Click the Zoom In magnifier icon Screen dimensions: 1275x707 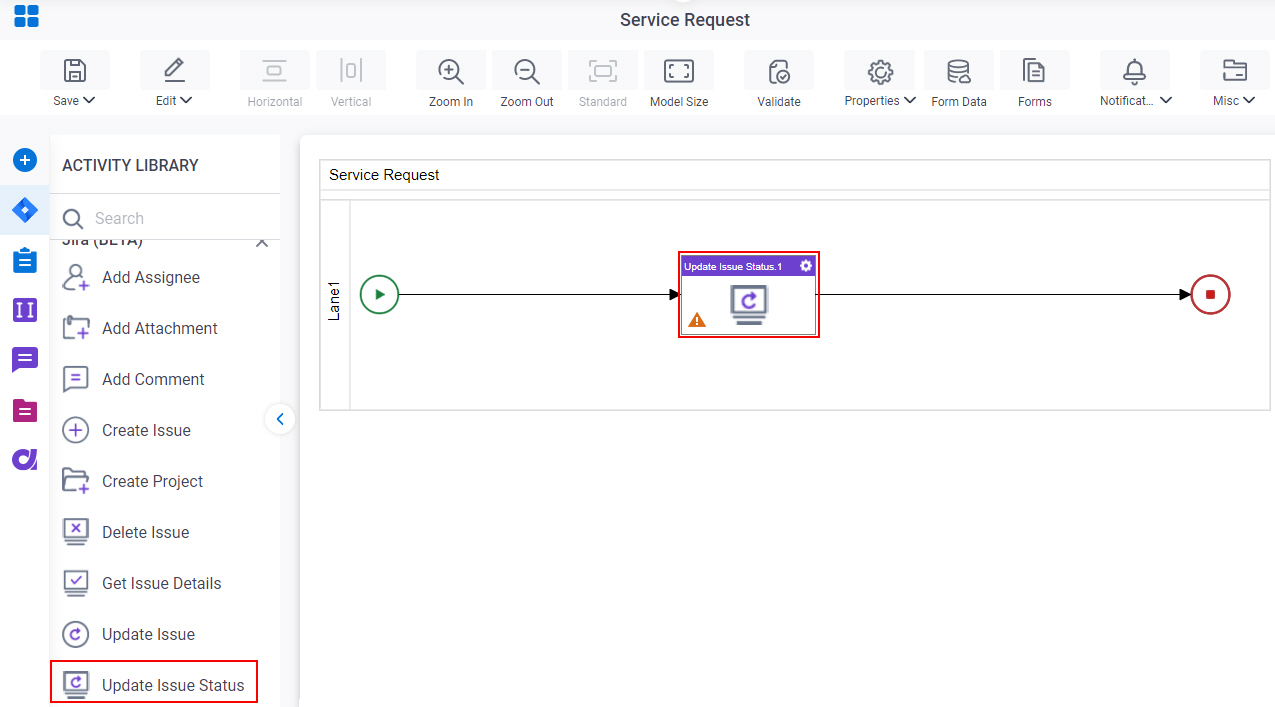pos(451,71)
